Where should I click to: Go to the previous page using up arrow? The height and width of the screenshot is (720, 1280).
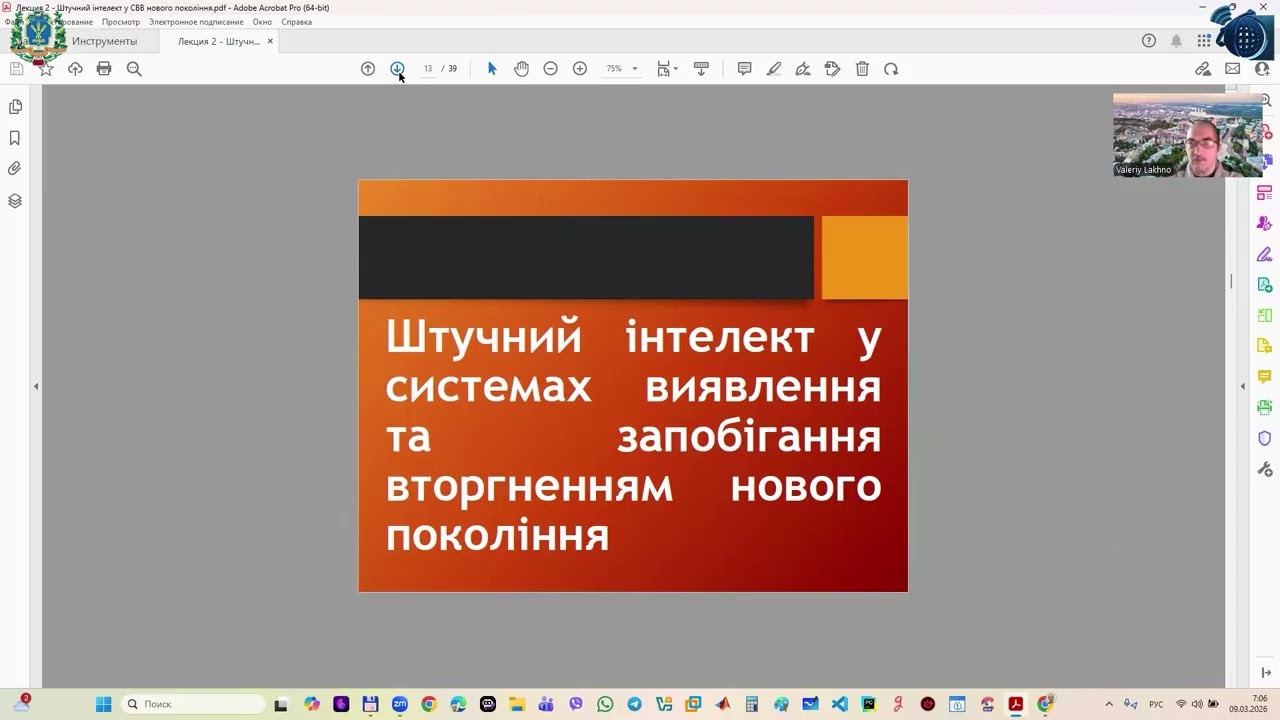point(368,69)
